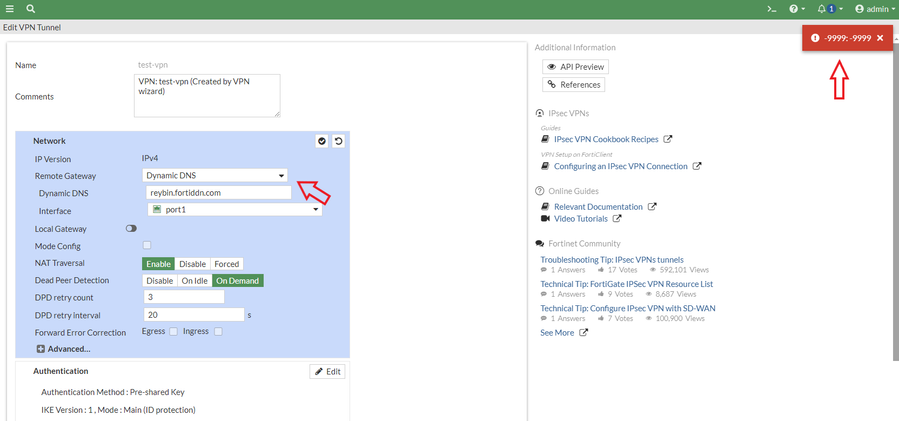Click external link icon beside Cookbook Recipes
Screen dimensions: 899x421
[x=668, y=139]
